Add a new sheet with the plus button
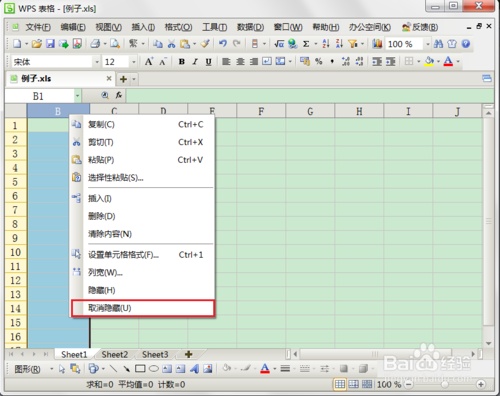 coord(189,354)
